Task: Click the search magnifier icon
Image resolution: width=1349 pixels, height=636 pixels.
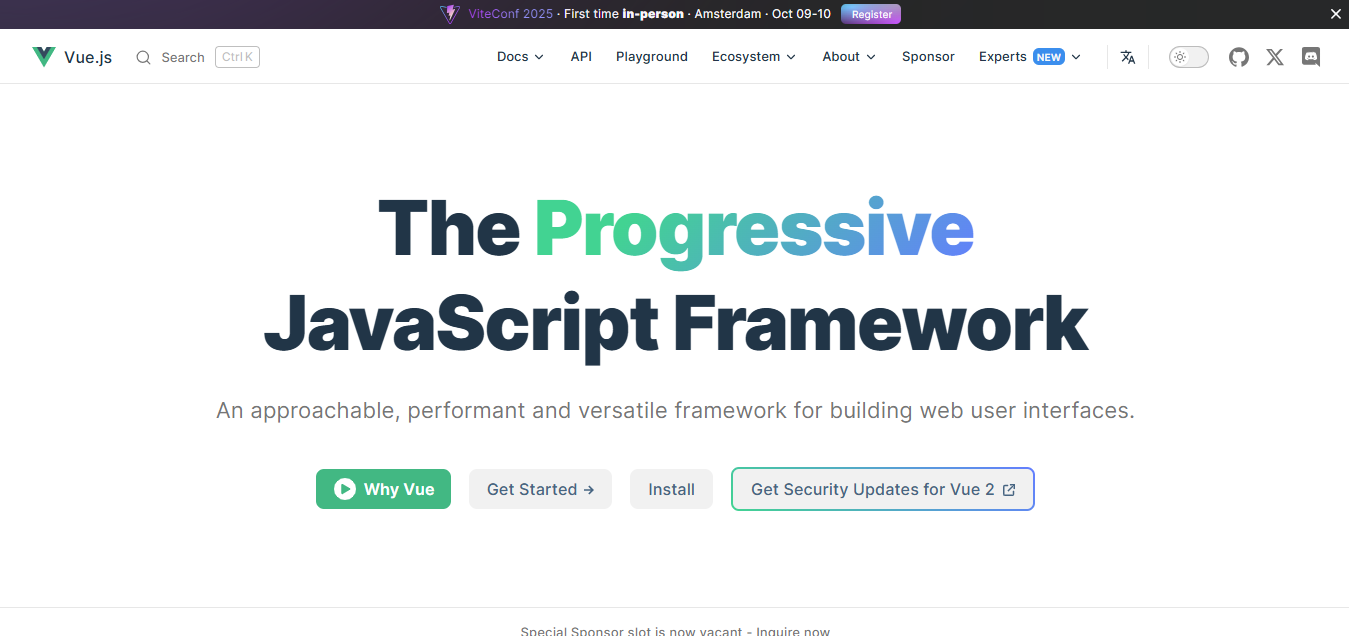Action: [x=144, y=57]
